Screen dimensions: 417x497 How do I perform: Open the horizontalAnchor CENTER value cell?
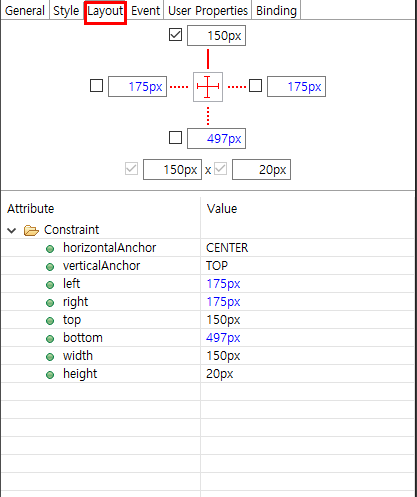tap(307, 248)
